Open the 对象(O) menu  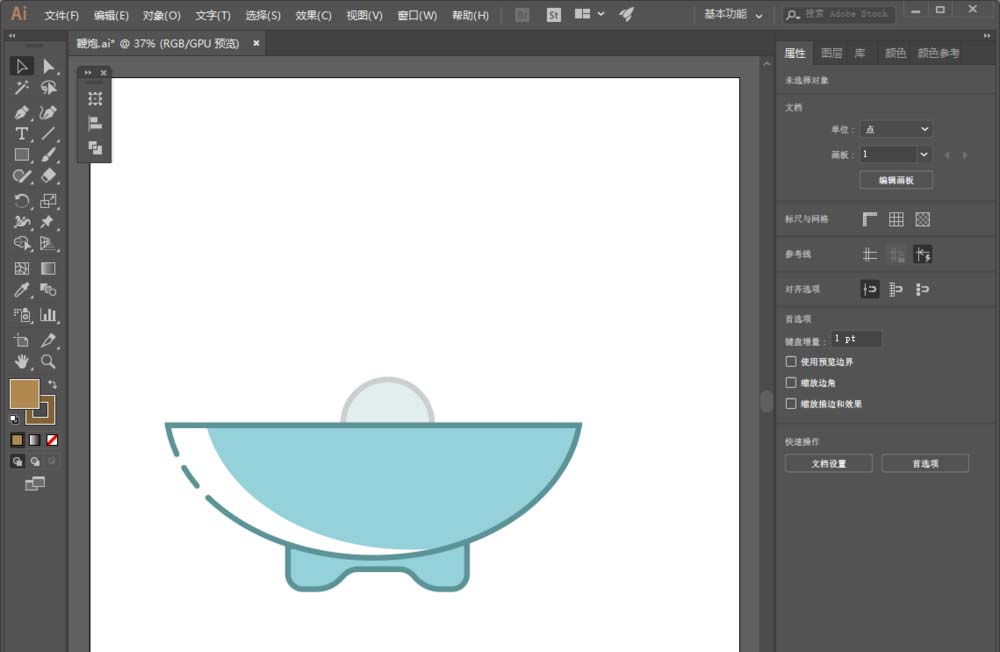(161, 15)
